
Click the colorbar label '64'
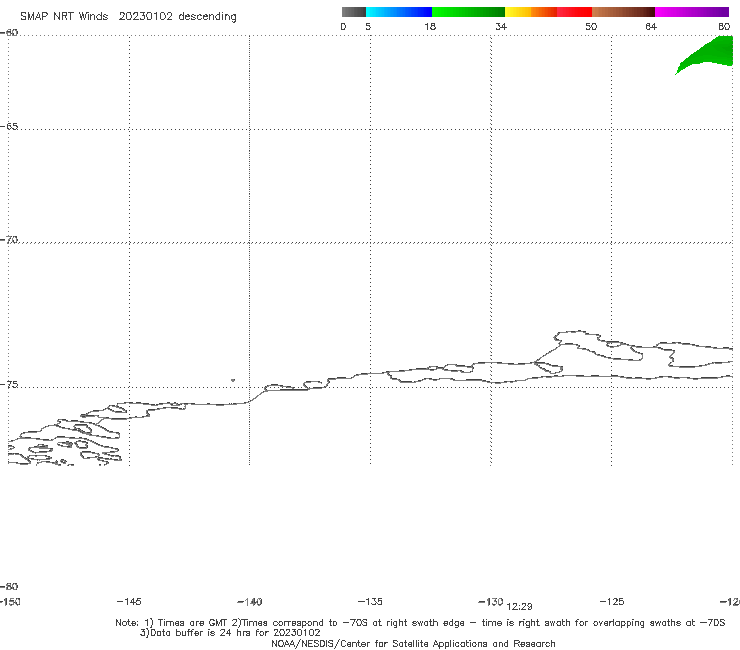point(651,26)
